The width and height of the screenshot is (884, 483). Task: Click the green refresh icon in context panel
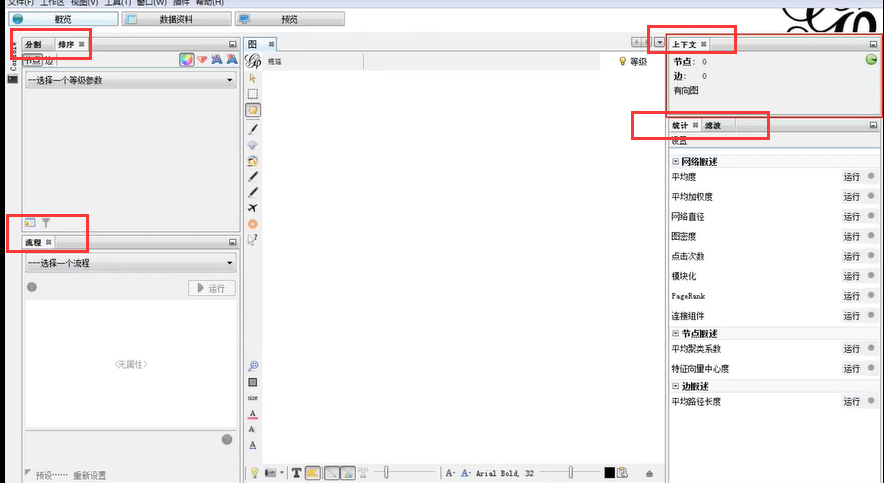click(x=871, y=59)
